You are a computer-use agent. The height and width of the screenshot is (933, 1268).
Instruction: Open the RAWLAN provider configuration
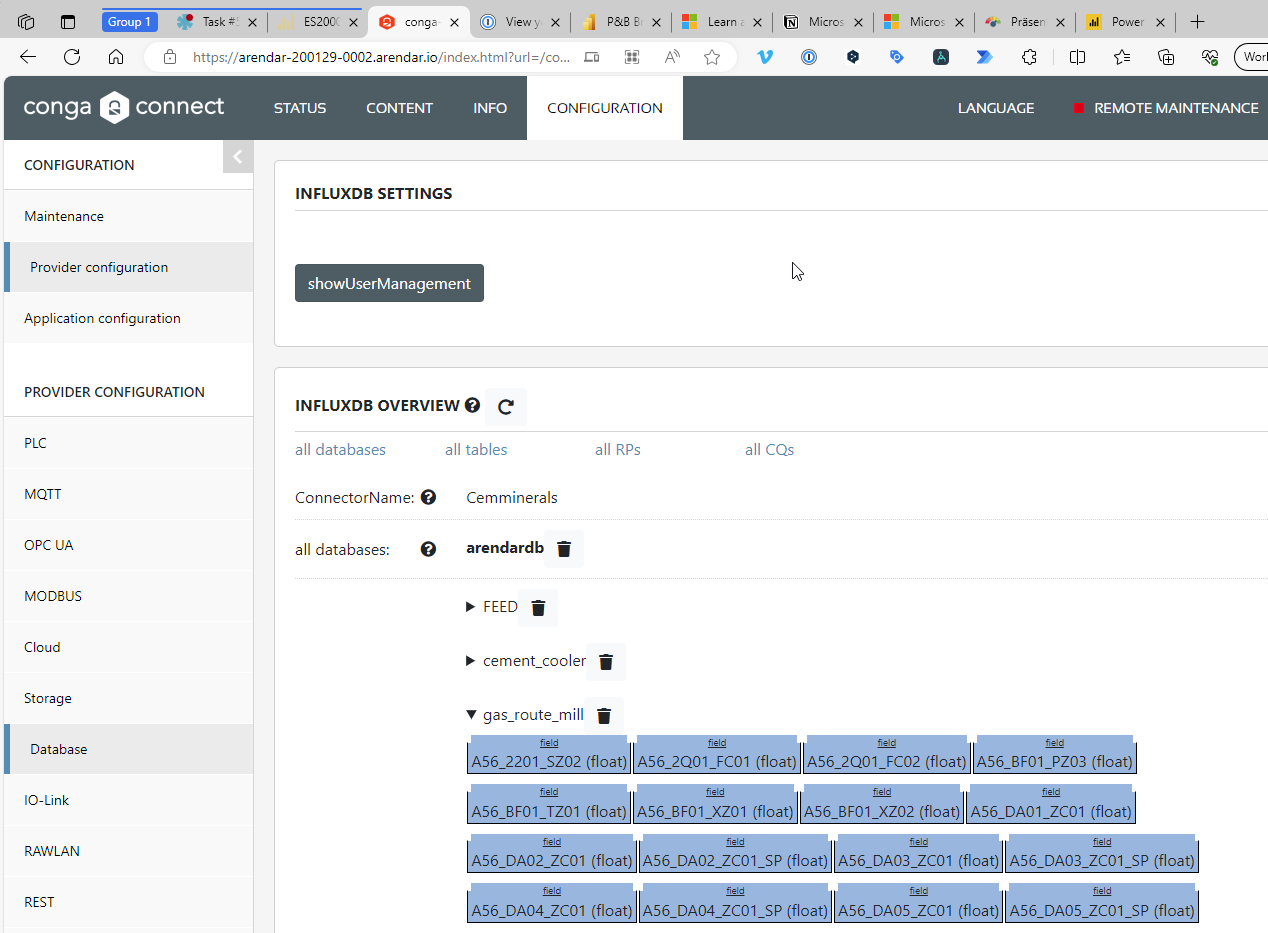point(128,851)
